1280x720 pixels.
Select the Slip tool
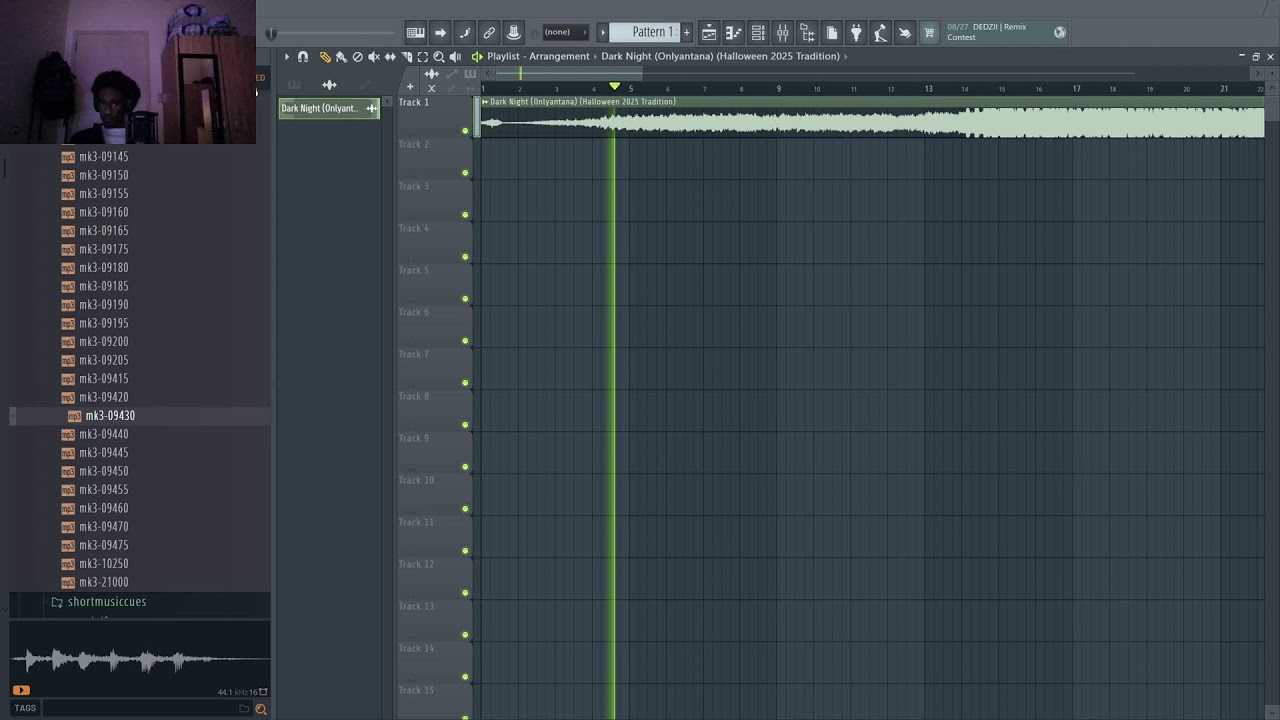point(390,57)
